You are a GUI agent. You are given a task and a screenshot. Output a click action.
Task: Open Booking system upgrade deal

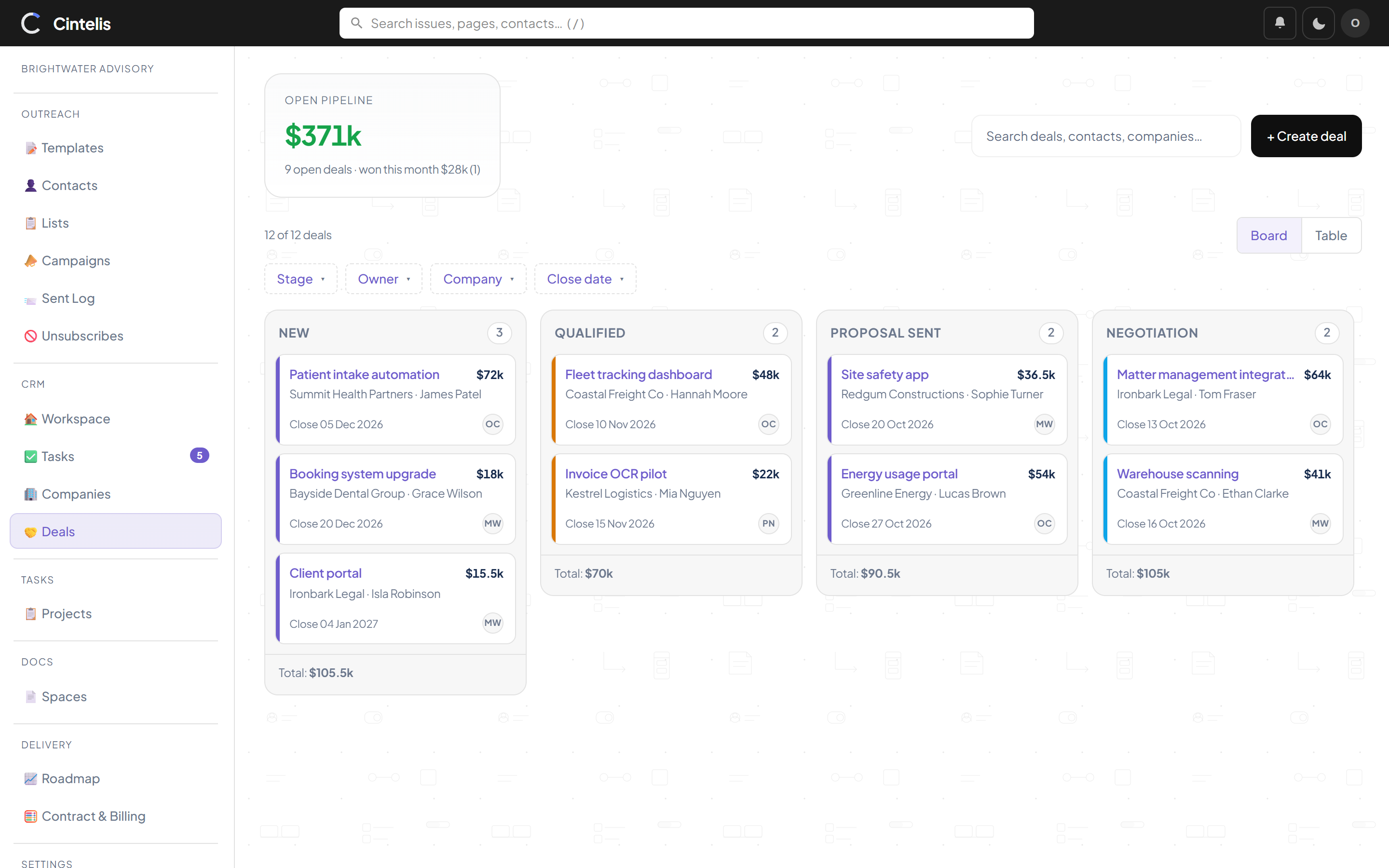pyautogui.click(x=362, y=474)
